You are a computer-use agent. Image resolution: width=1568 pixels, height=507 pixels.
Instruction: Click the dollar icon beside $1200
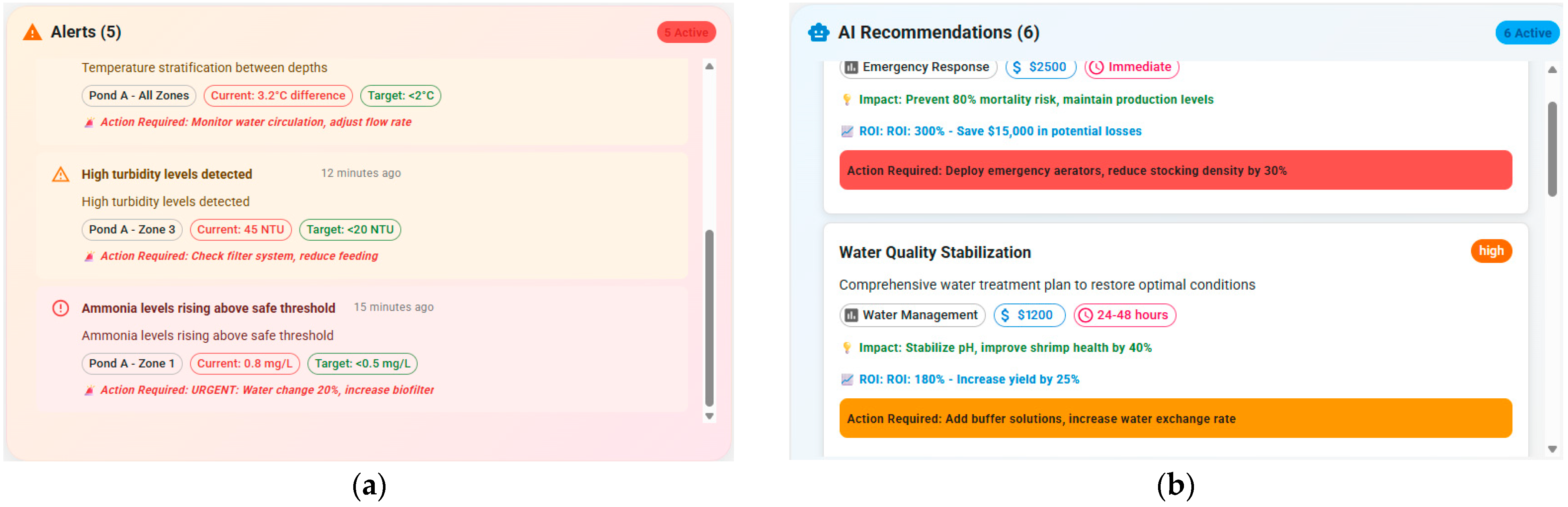(x=1005, y=316)
